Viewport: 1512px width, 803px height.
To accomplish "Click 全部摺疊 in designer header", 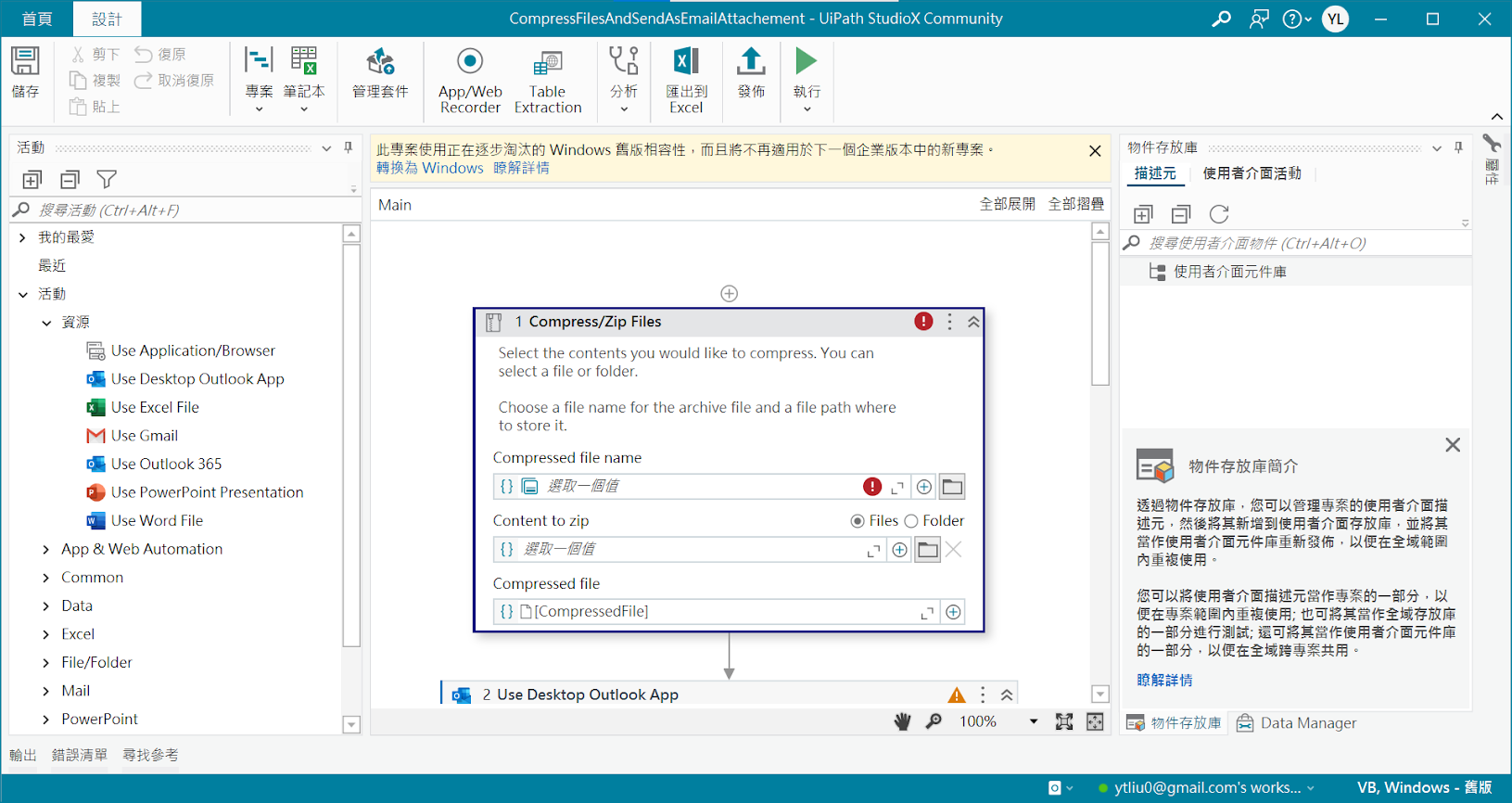I will pos(1076,204).
